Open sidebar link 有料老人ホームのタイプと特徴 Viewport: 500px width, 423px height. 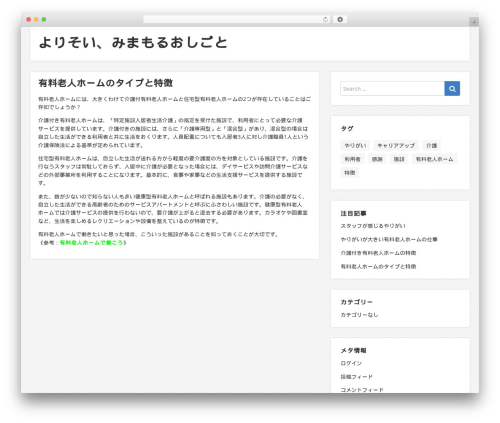coord(378,266)
